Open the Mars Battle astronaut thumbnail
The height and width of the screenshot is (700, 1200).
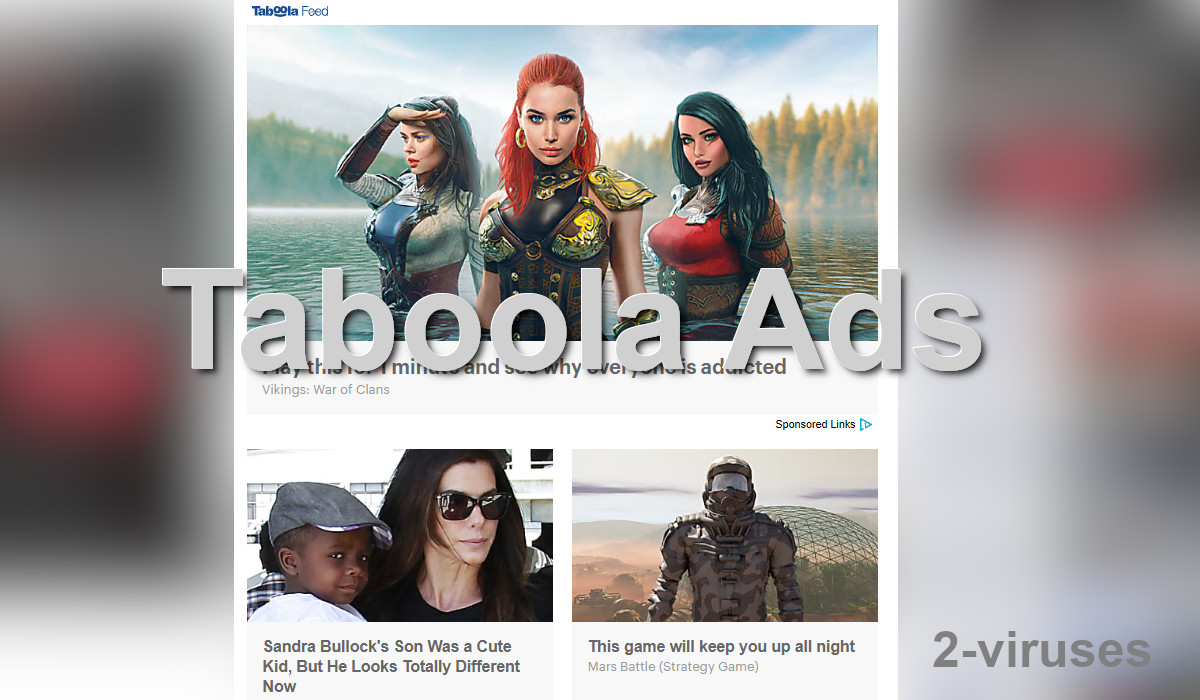(x=724, y=535)
